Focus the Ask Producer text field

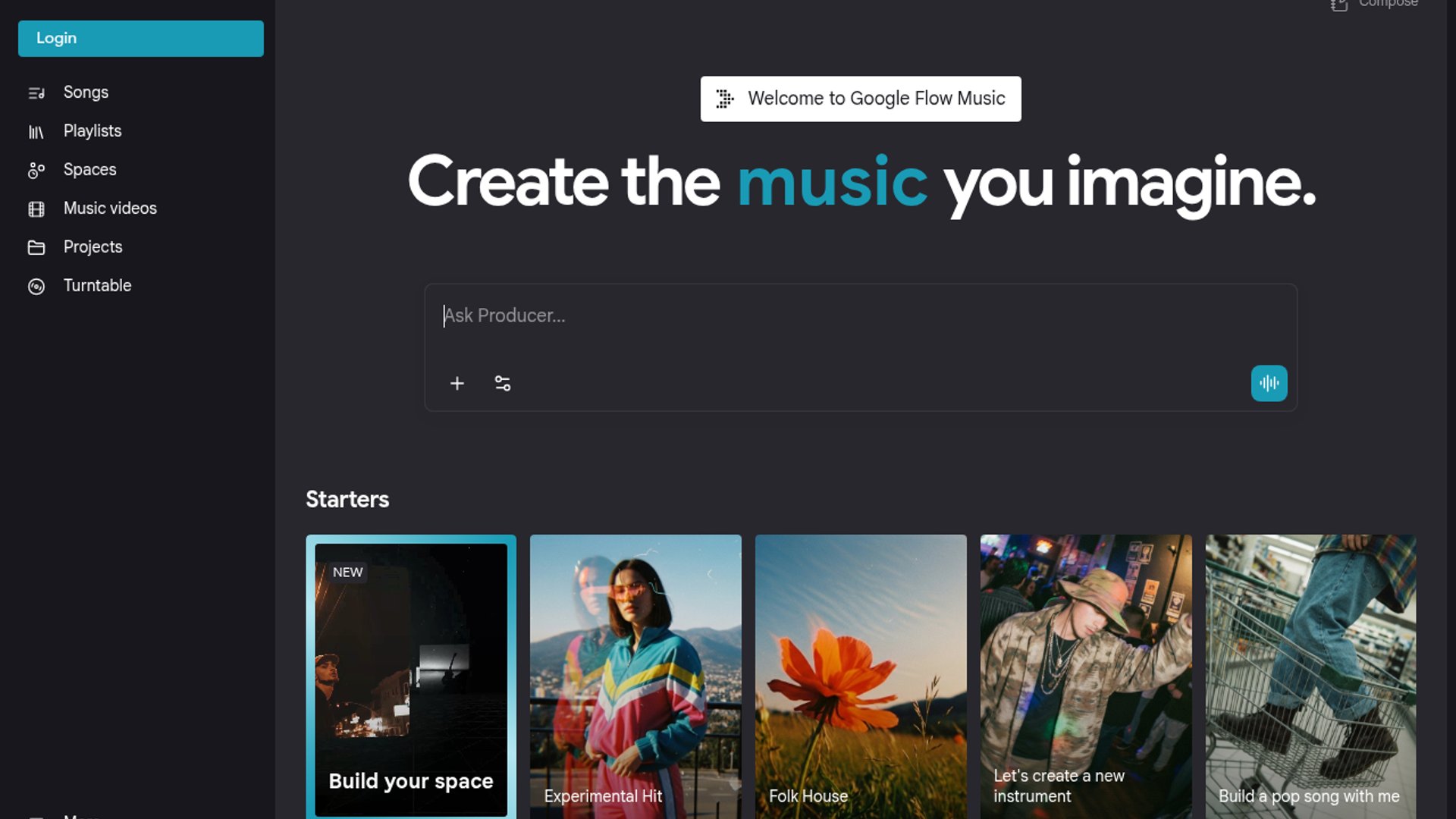coord(860,316)
